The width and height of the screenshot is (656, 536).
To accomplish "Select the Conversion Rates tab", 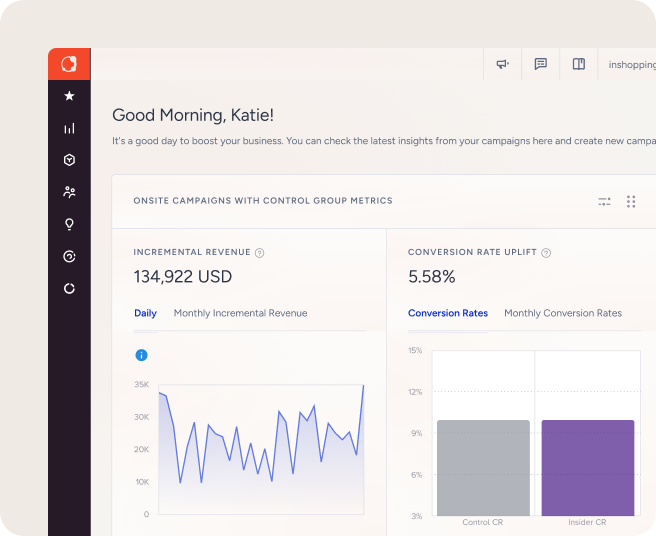I will coord(448,313).
